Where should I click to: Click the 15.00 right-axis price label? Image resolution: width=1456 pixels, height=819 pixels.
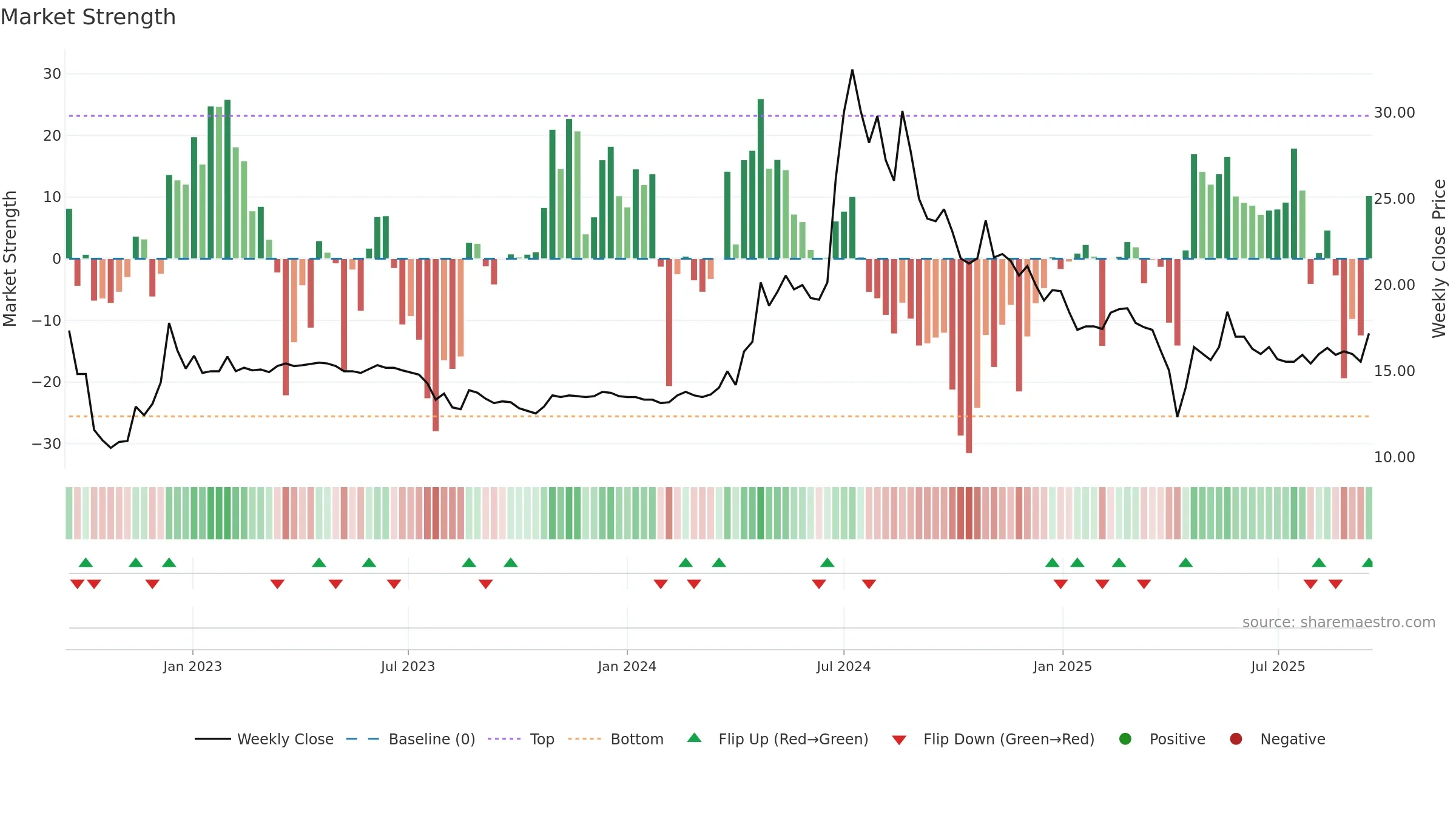(1394, 371)
